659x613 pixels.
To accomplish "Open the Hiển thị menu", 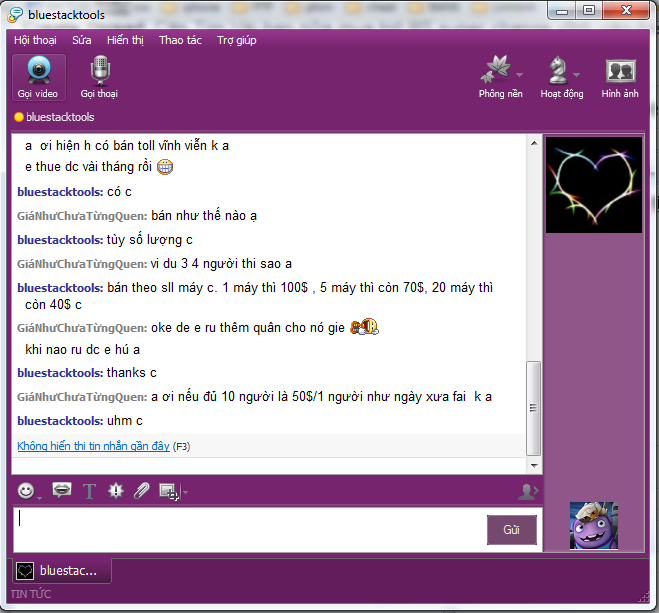I will click(x=125, y=40).
